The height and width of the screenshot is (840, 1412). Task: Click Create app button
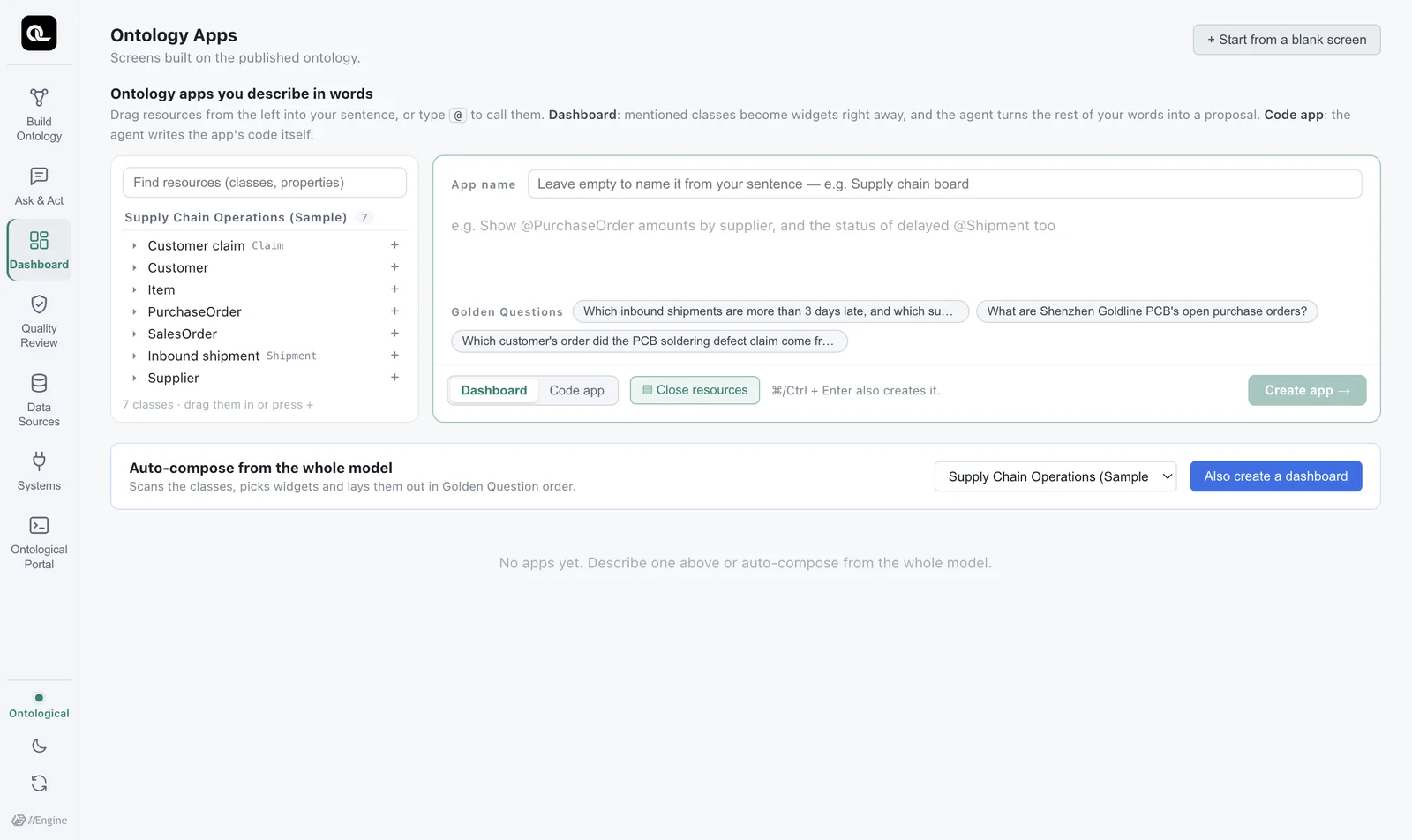(1307, 390)
